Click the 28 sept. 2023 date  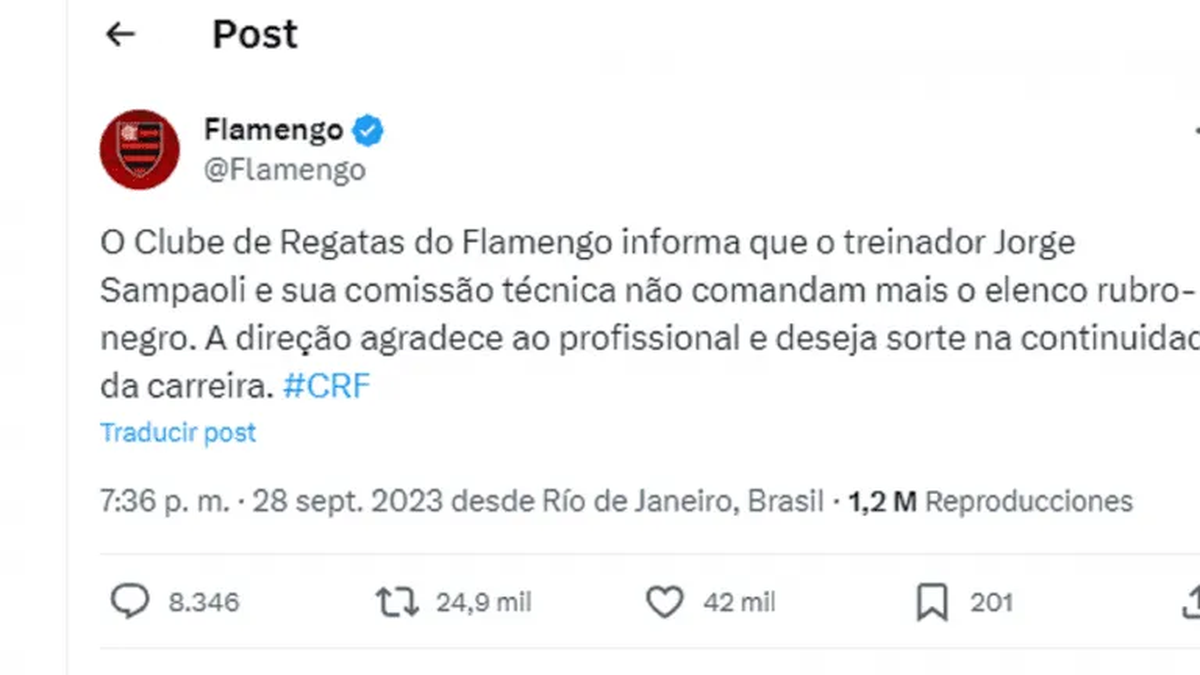click(348, 501)
